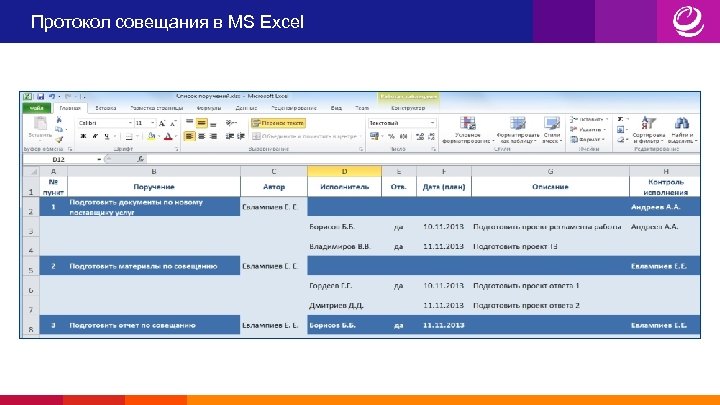Viewport: 720px width, 405px height.
Task: Open the File (Файл) tab
Action: 37,108
